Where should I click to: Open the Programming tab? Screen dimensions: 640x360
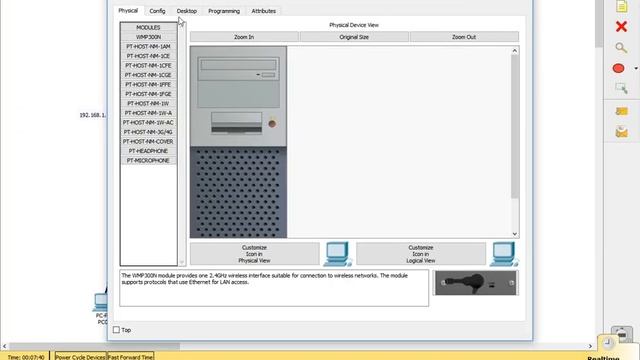click(x=224, y=11)
